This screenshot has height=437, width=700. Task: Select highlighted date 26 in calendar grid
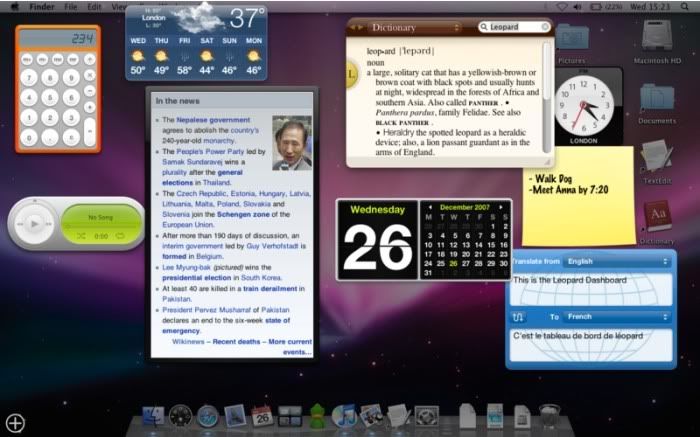(x=453, y=264)
